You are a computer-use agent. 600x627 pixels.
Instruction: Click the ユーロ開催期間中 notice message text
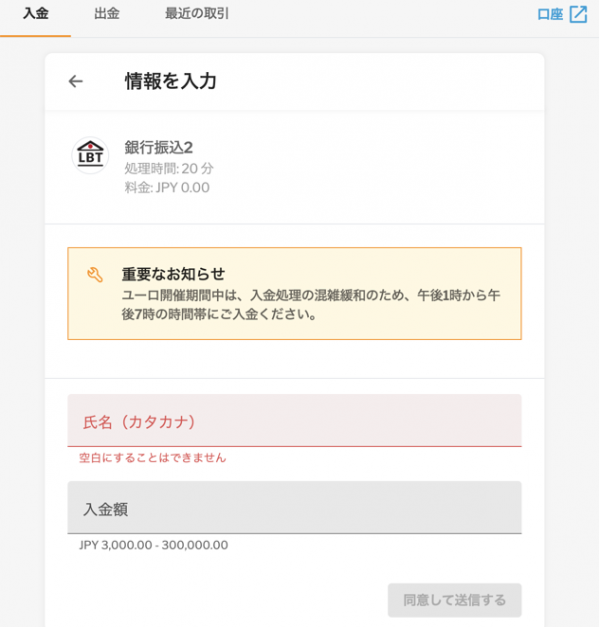311,305
